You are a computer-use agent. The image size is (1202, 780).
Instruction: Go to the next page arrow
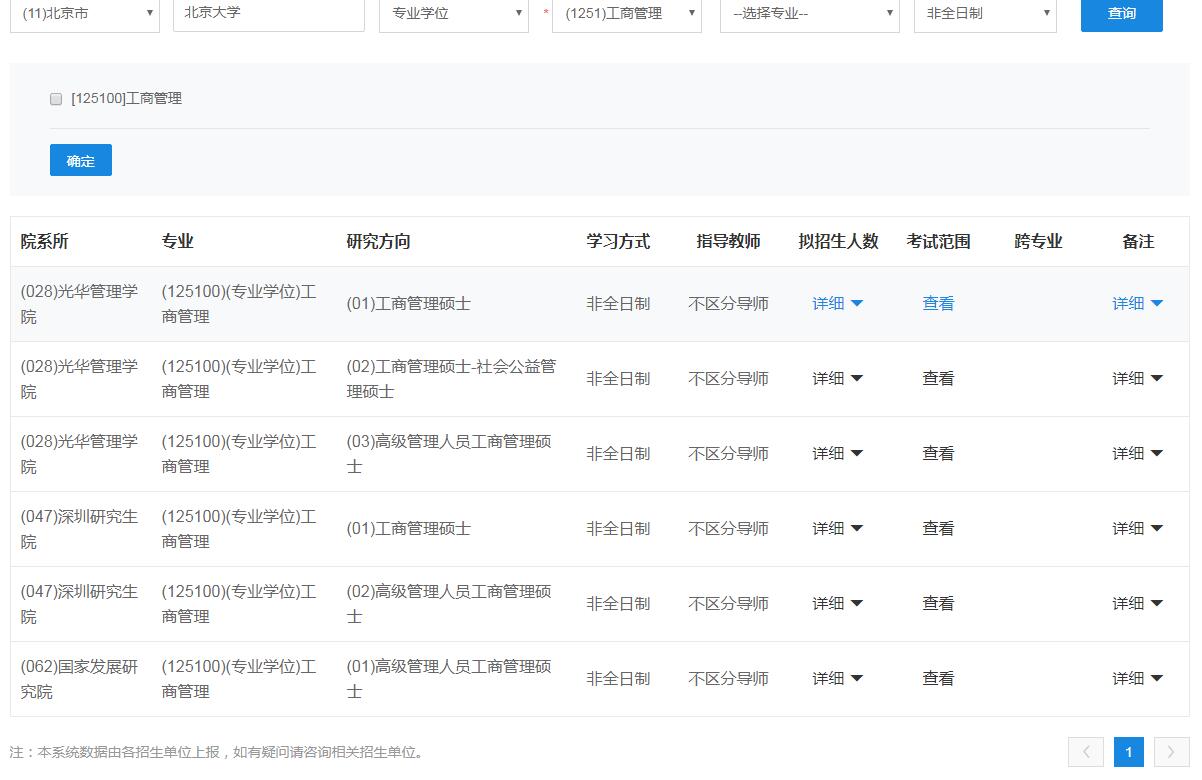[x=1171, y=753]
